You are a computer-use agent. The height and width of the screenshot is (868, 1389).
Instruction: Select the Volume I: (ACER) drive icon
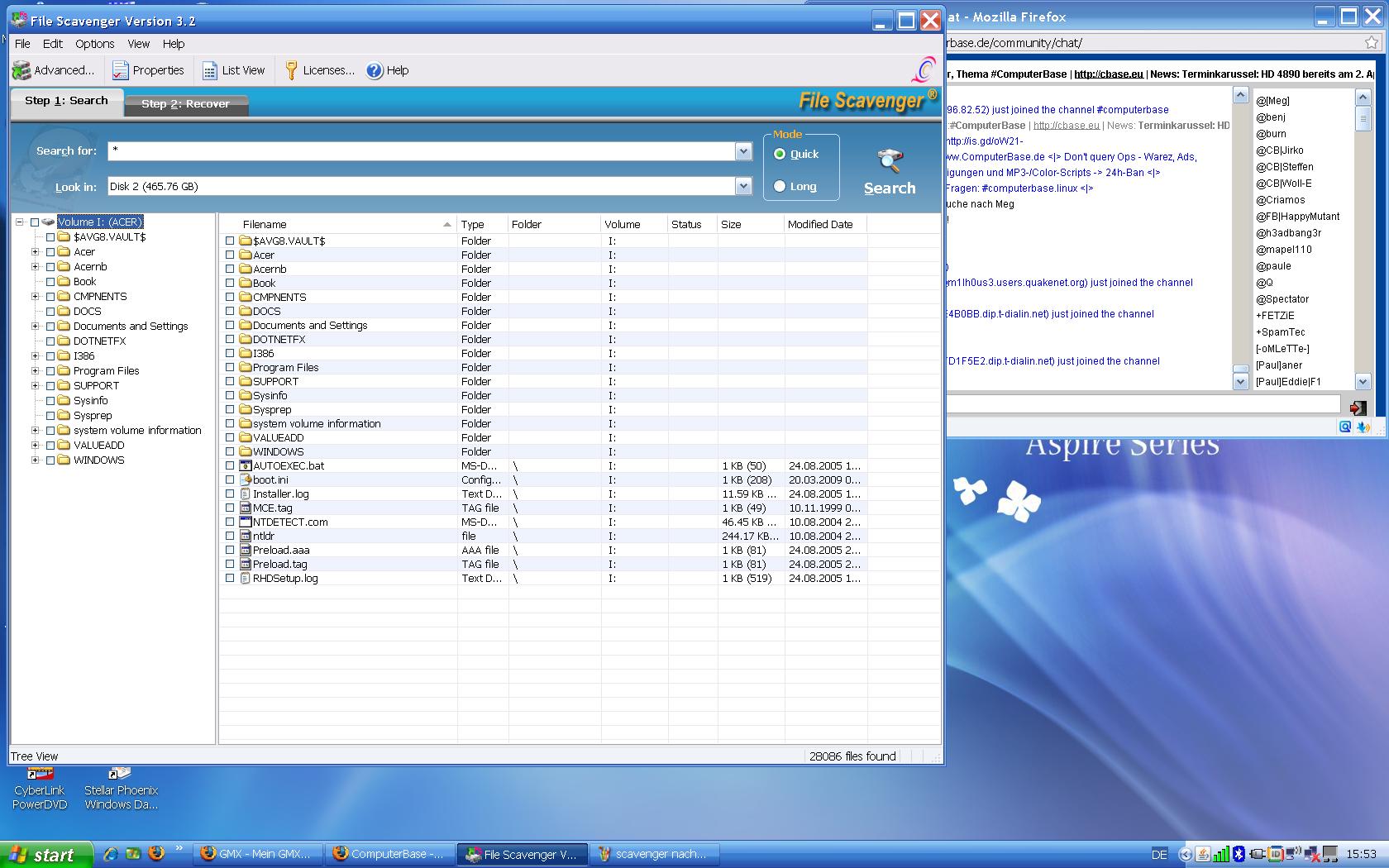[x=48, y=222]
